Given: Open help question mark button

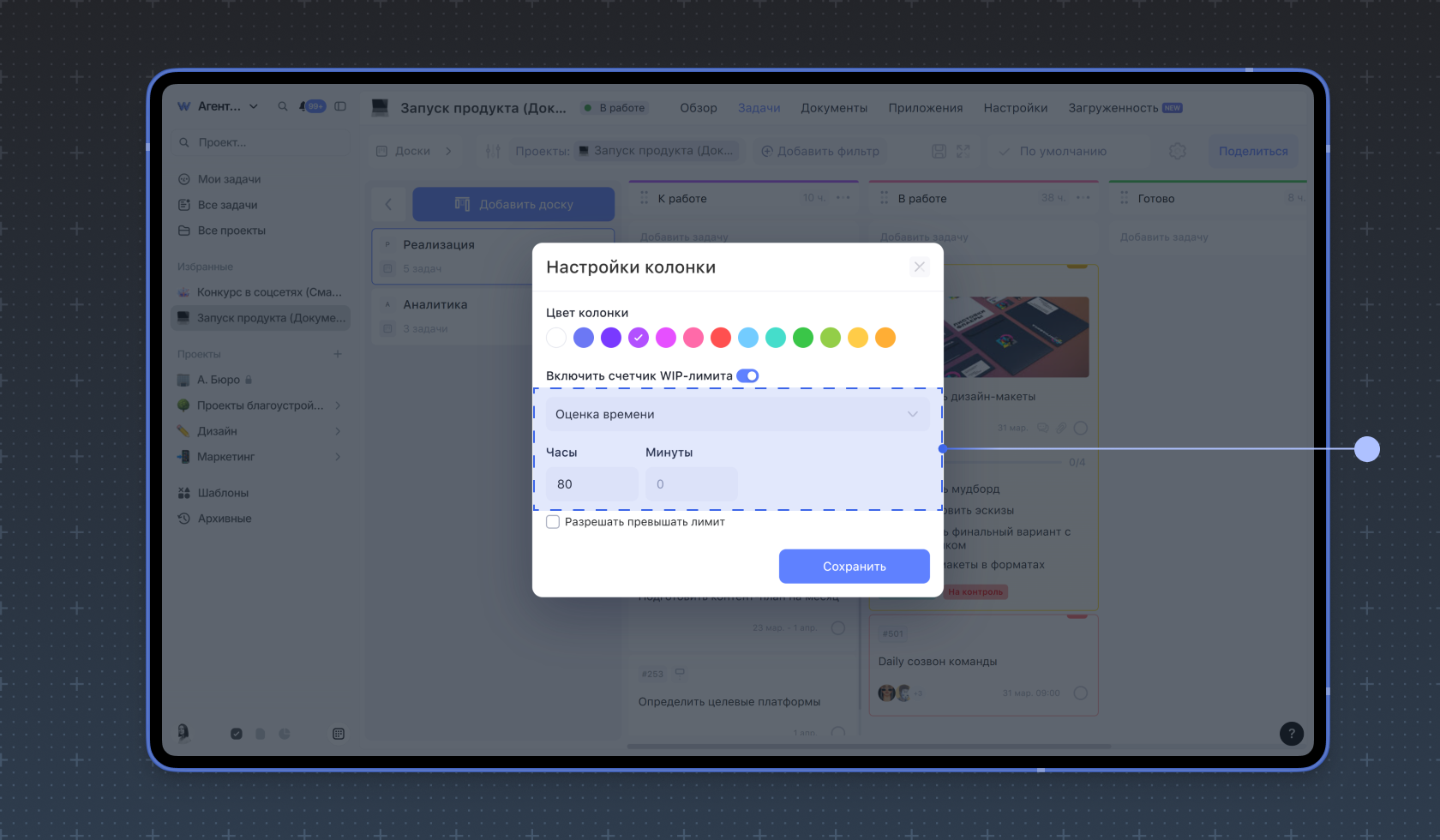Looking at the screenshot, I should pos(1291,734).
